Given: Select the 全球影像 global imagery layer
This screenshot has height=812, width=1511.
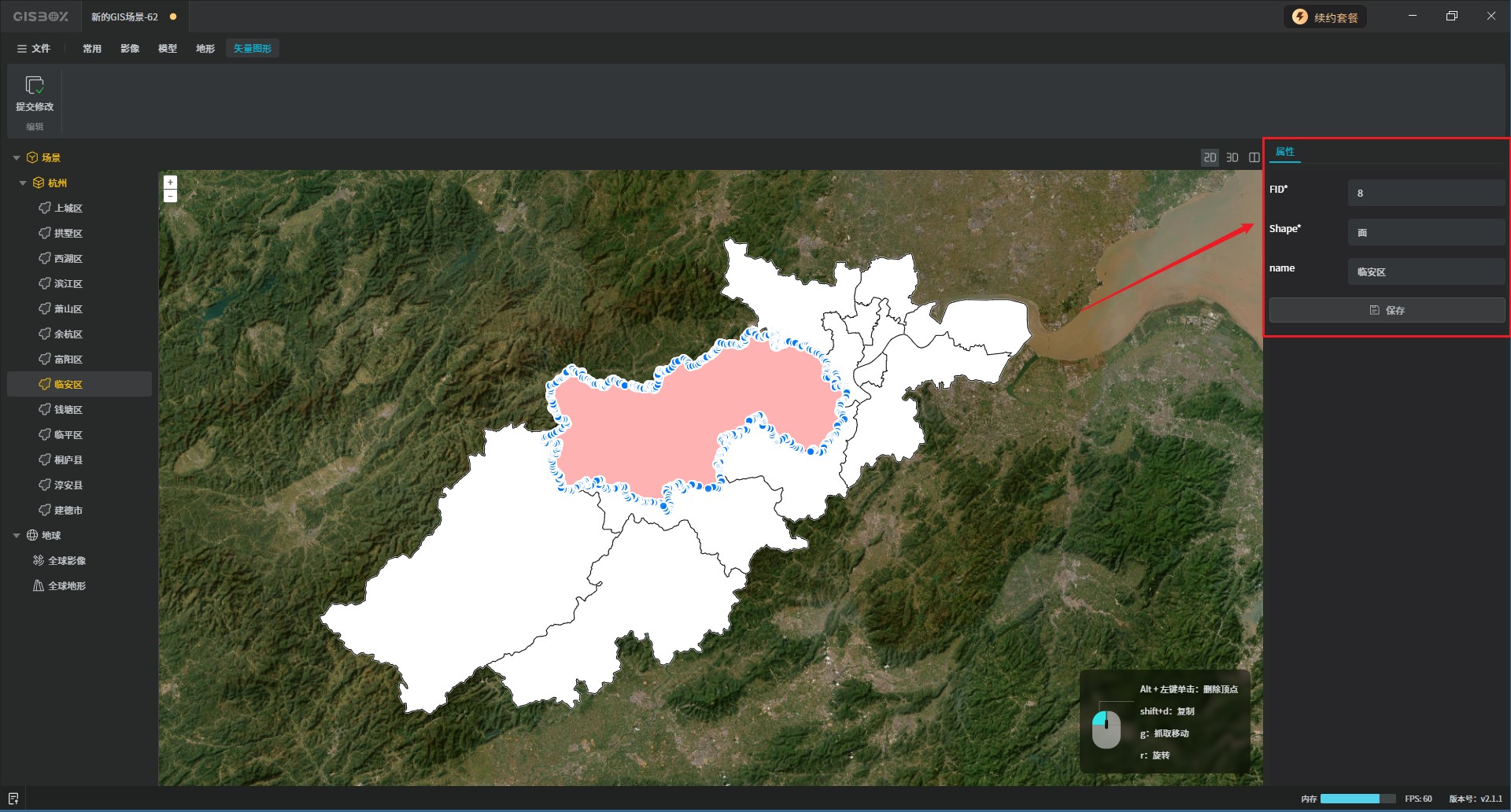Looking at the screenshot, I should click(66, 560).
